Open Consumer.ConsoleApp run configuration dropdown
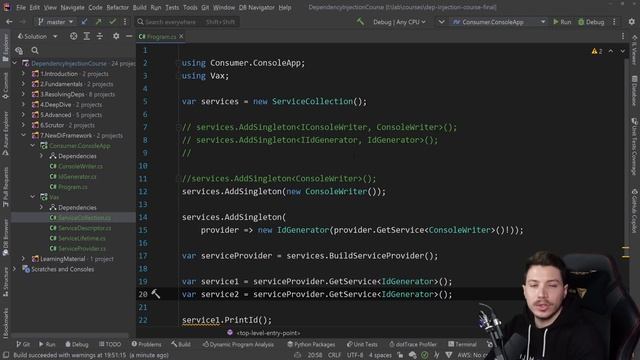This screenshot has height=360, width=640. tap(498, 22)
